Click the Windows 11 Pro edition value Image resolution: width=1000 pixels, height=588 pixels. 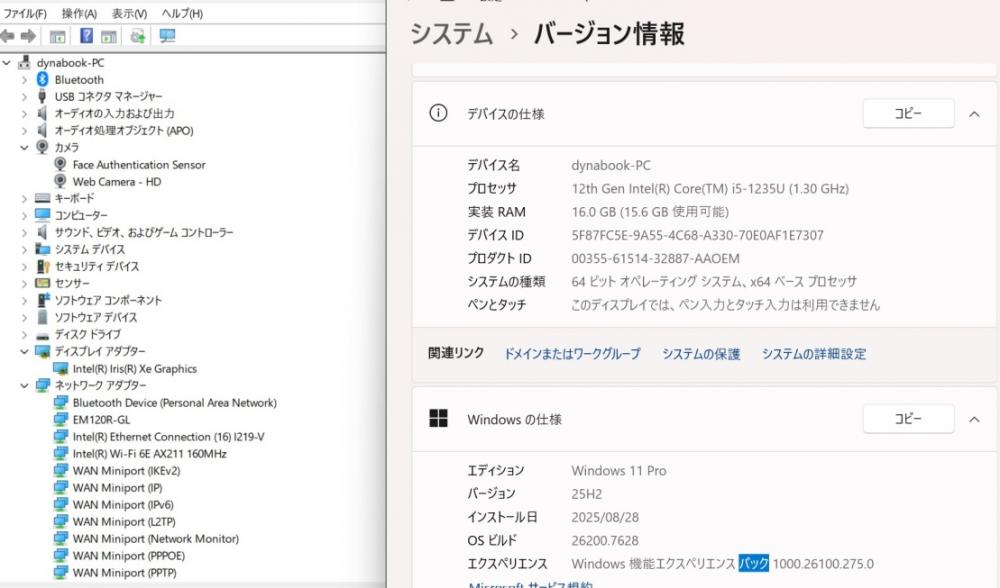pyautogui.click(x=619, y=471)
